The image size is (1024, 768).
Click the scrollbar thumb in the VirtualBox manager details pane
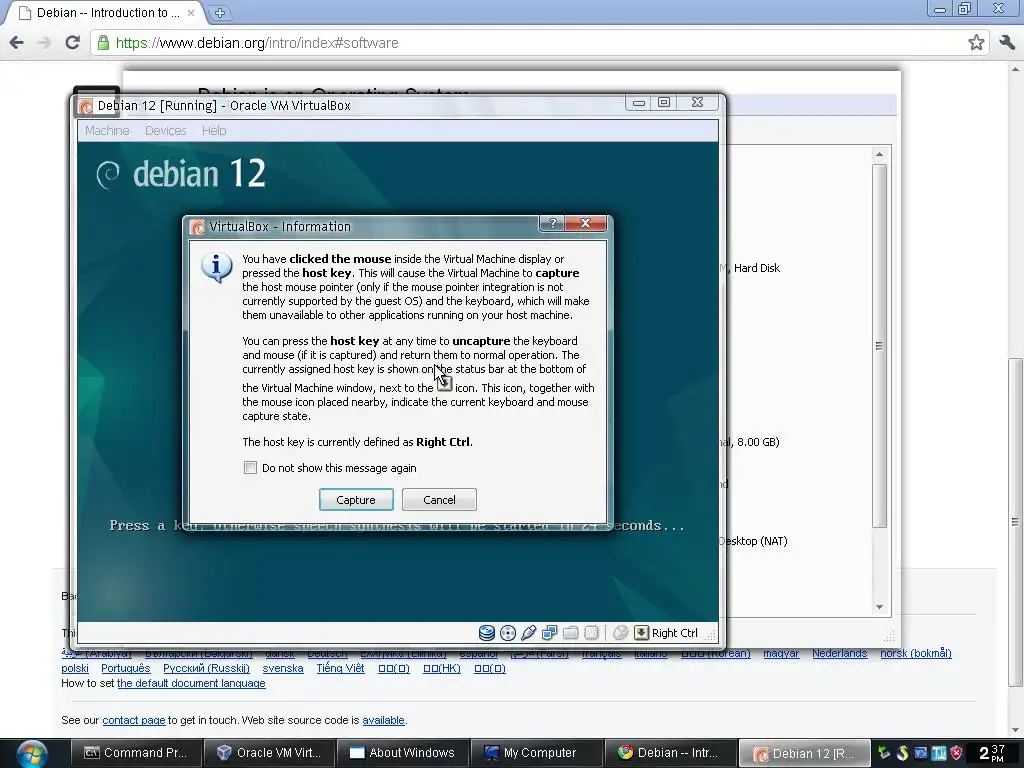(x=880, y=345)
